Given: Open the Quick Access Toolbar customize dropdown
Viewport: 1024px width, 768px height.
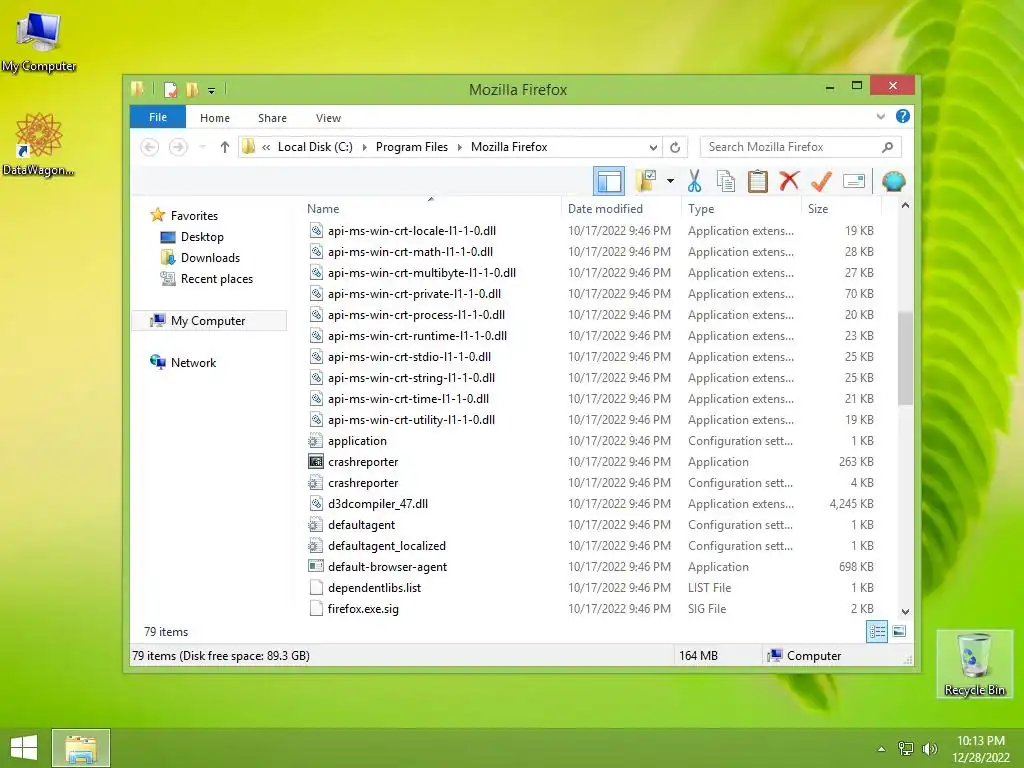Looking at the screenshot, I should (212, 91).
